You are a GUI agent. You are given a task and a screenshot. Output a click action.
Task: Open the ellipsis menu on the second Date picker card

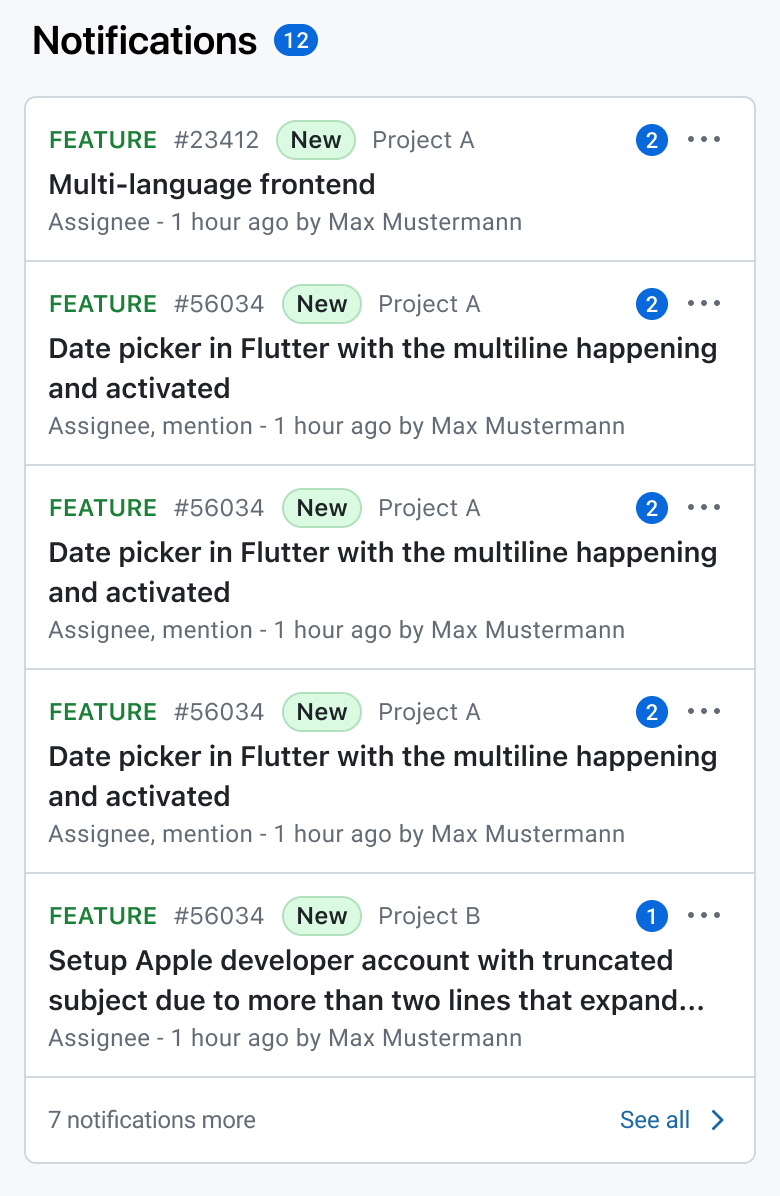click(704, 507)
